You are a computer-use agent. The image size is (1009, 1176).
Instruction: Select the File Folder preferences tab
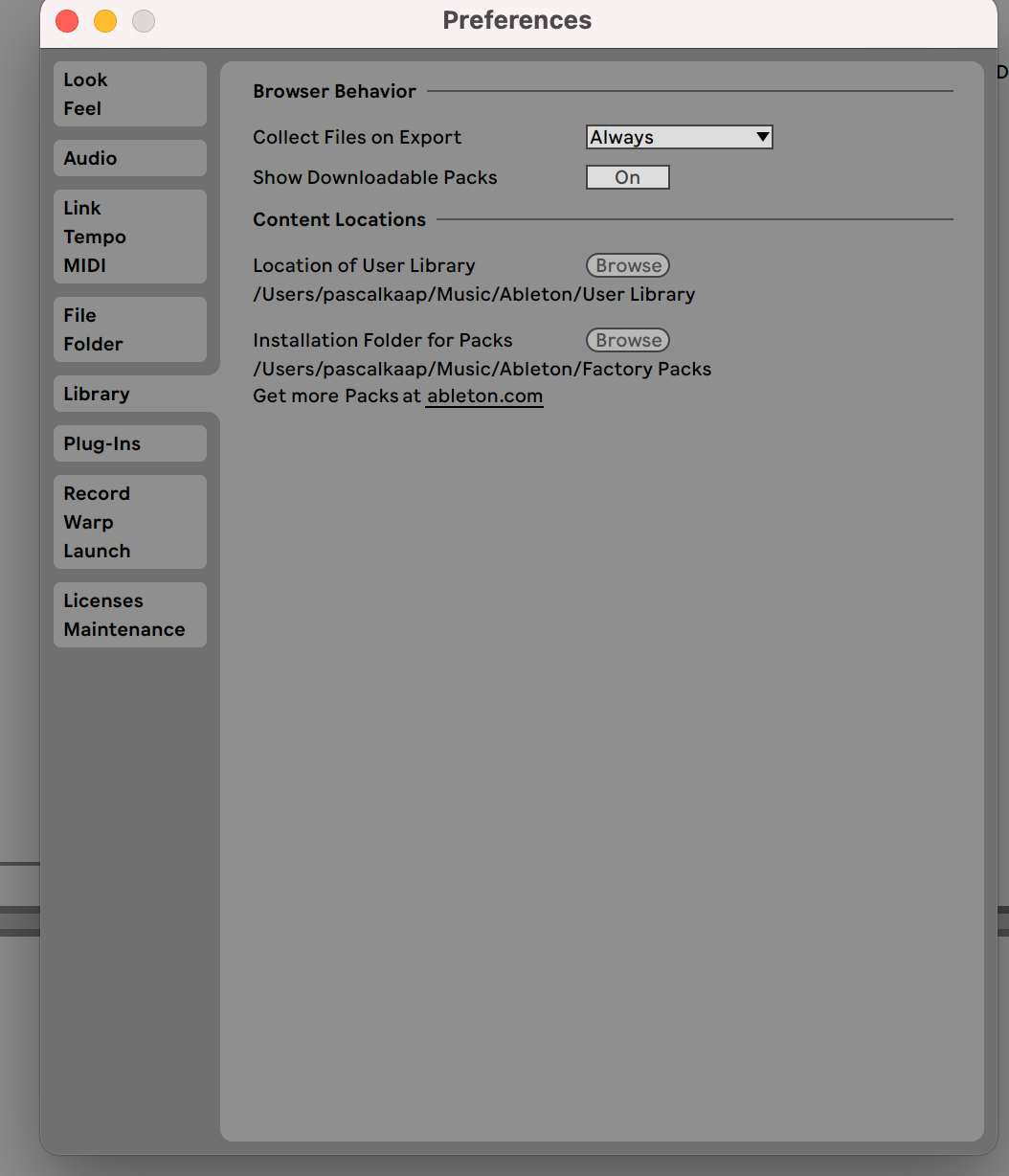pos(129,329)
